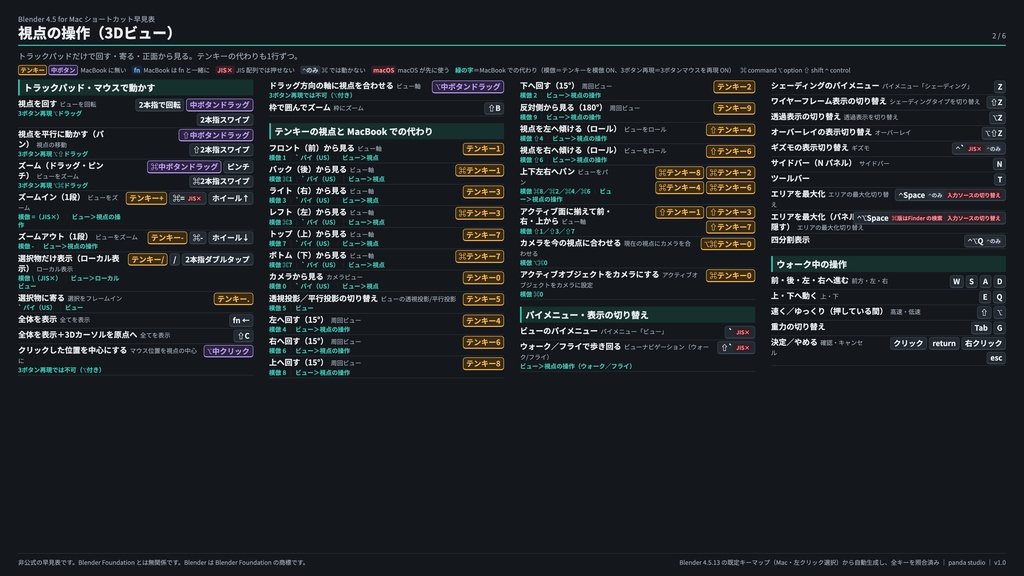Click the esc key badge
This screenshot has height=576, width=1024.
[x=996, y=358]
